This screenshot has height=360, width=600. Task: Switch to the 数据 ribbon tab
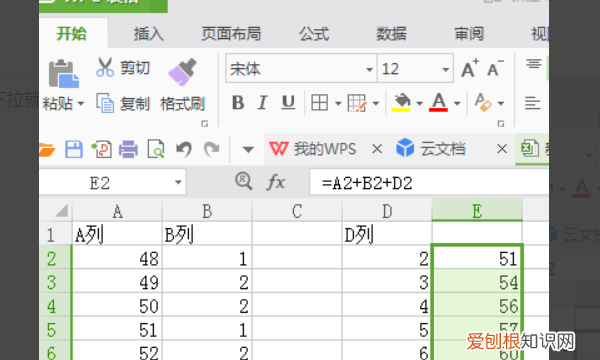click(391, 34)
